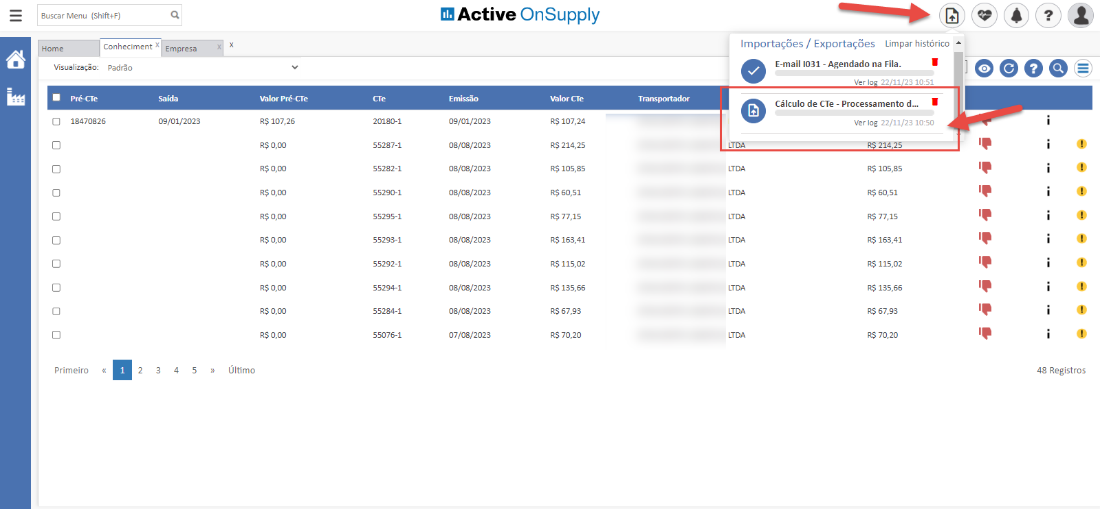This screenshot has height=509, width=1100.
Task: Focus the Buscar Menu search field
Action: 103,15
